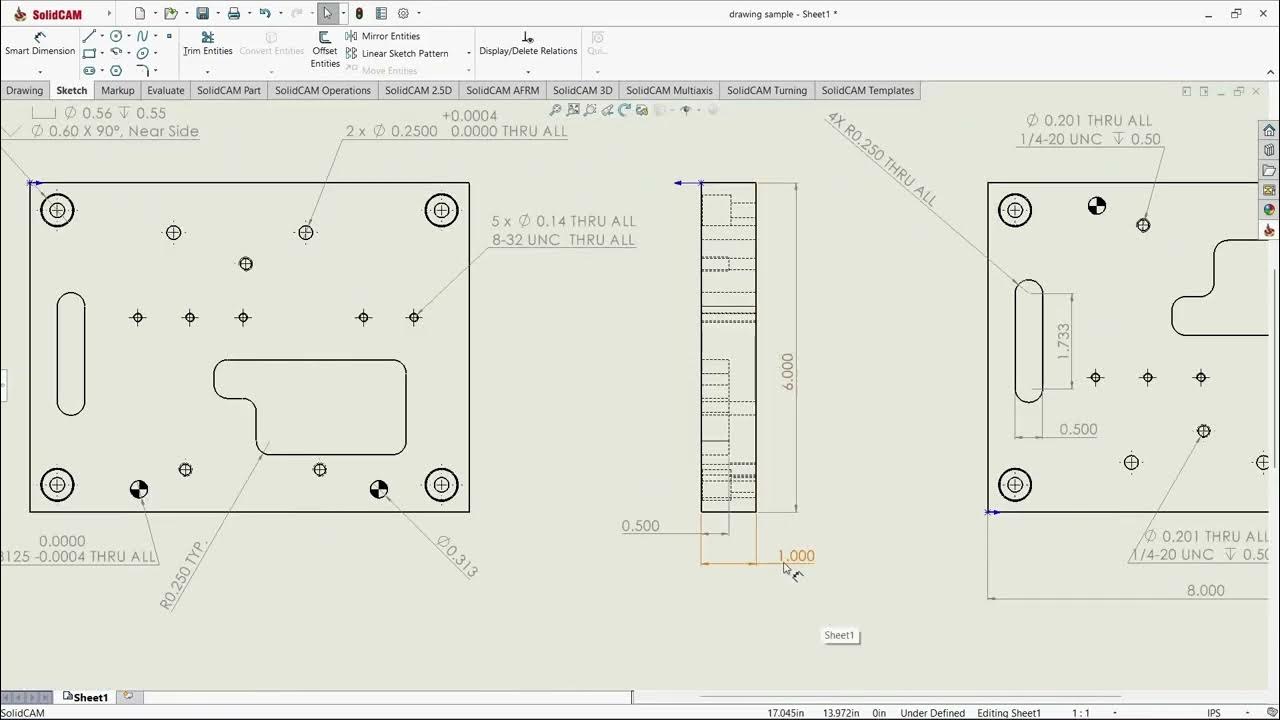This screenshot has height=720, width=1280.
Task: Select the Spline sketch tool
Action: (x=142, y=36)
